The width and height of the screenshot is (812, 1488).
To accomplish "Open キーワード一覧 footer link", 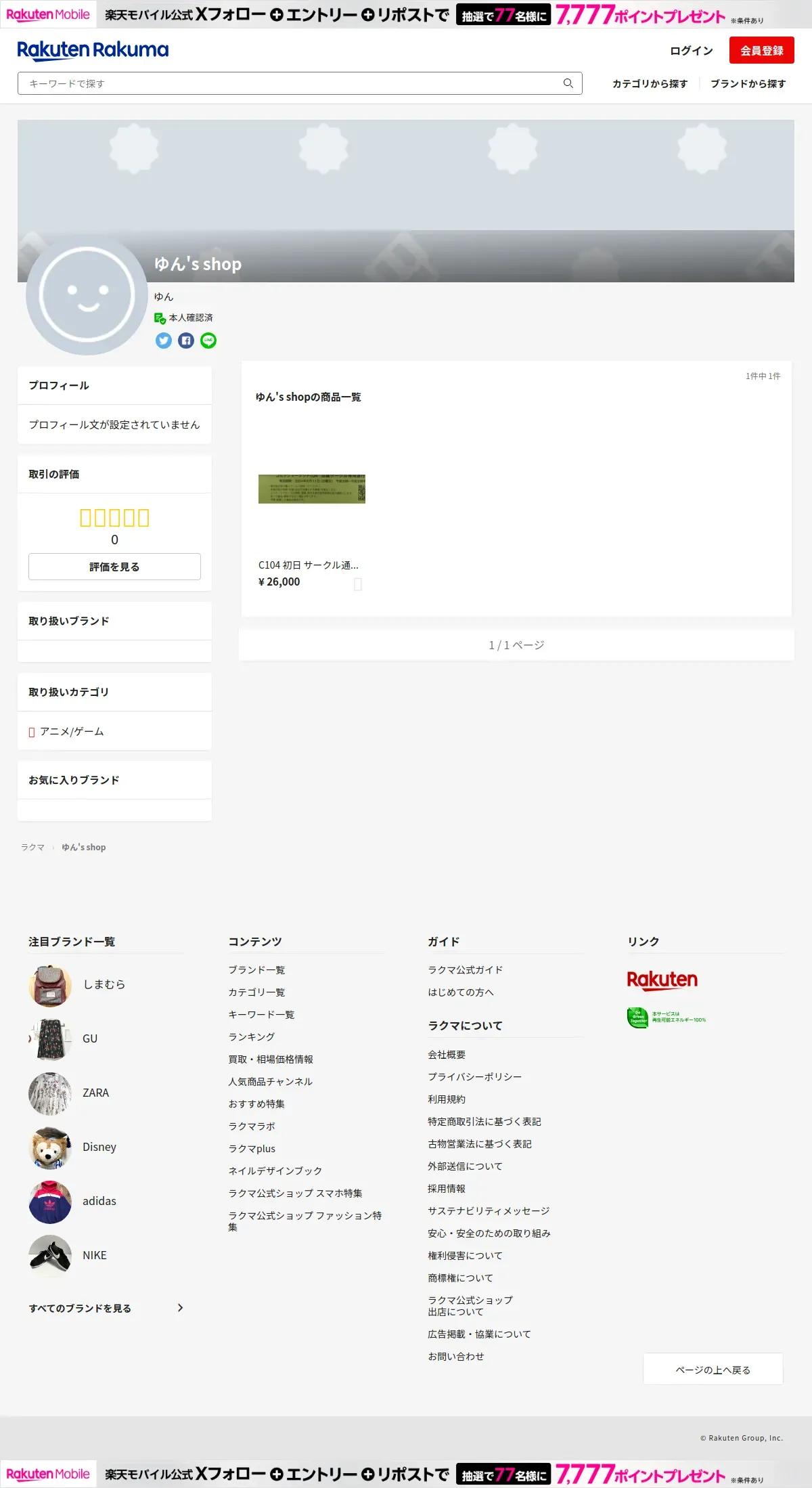I will tap(261, 1015).
